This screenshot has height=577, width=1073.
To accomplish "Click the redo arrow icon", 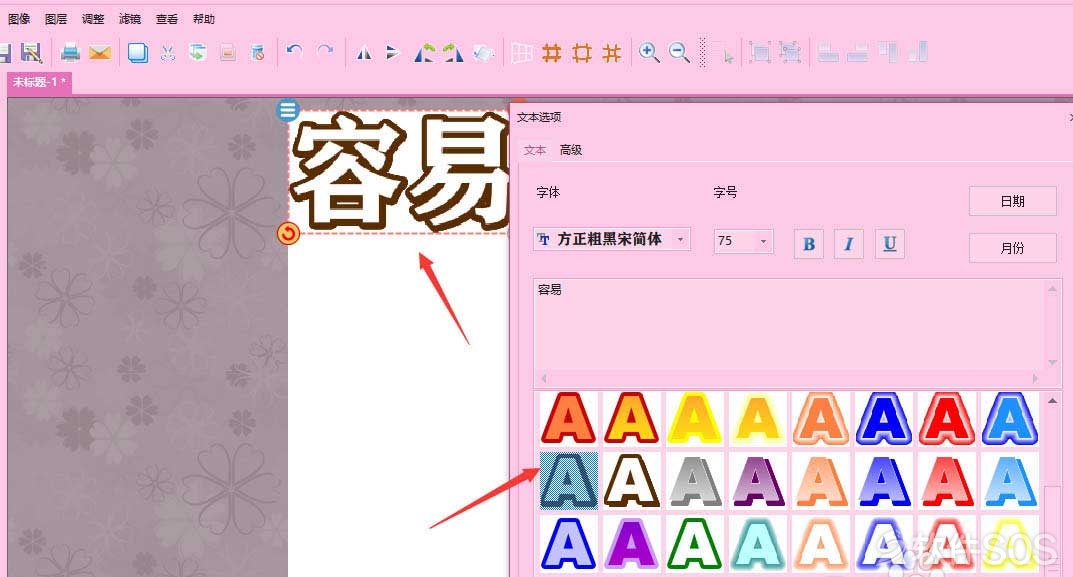I will pos(325,52).
